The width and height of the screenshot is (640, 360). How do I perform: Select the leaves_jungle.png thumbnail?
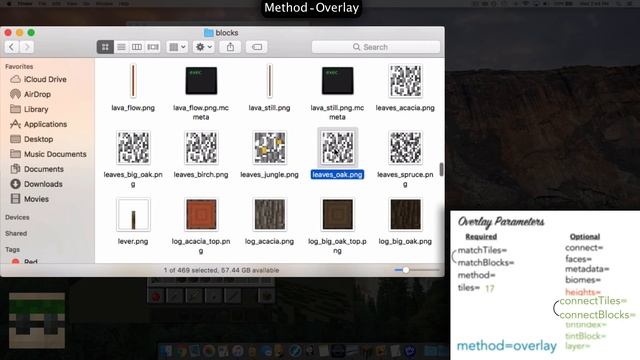click(x=269, y=147)
